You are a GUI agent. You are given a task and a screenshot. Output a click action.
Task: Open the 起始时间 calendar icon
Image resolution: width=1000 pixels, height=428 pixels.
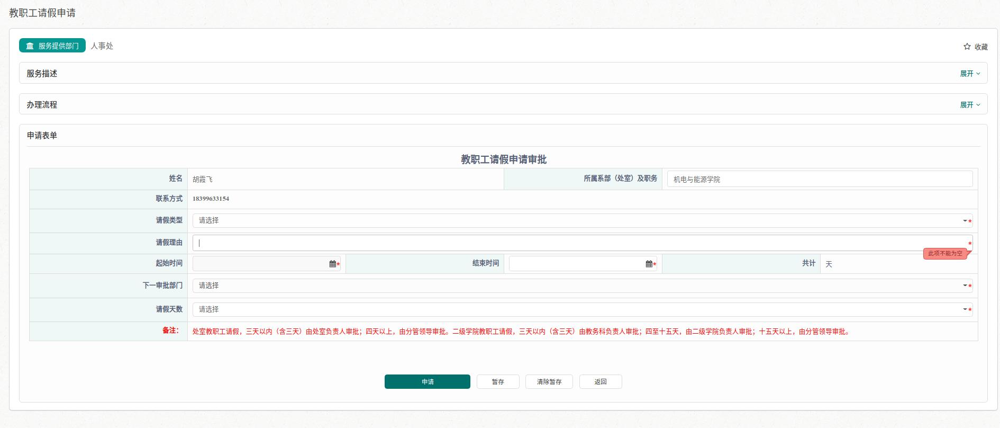[x=333, y=264]
